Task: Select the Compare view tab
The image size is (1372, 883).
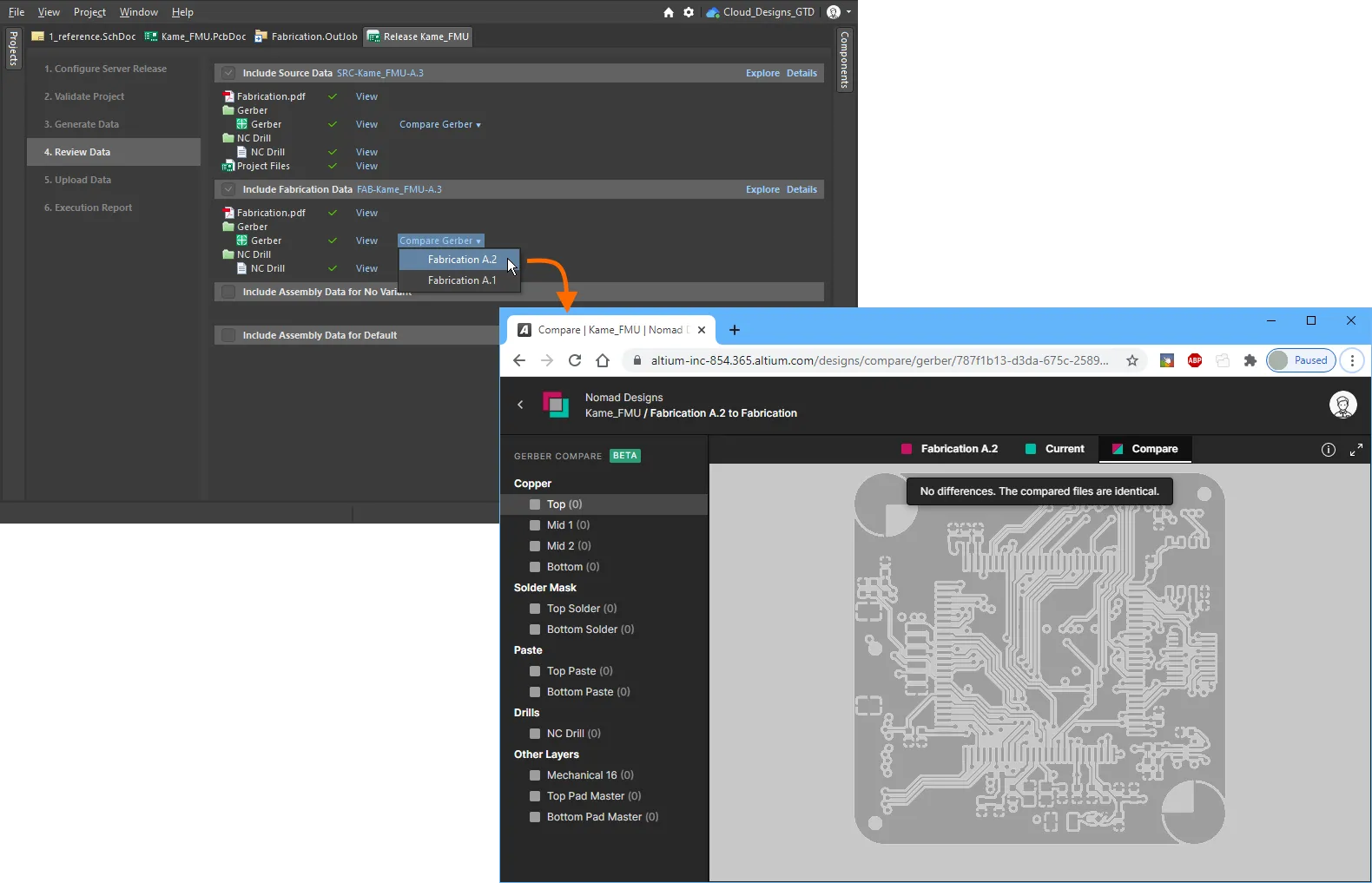Action: (1144, 449)
